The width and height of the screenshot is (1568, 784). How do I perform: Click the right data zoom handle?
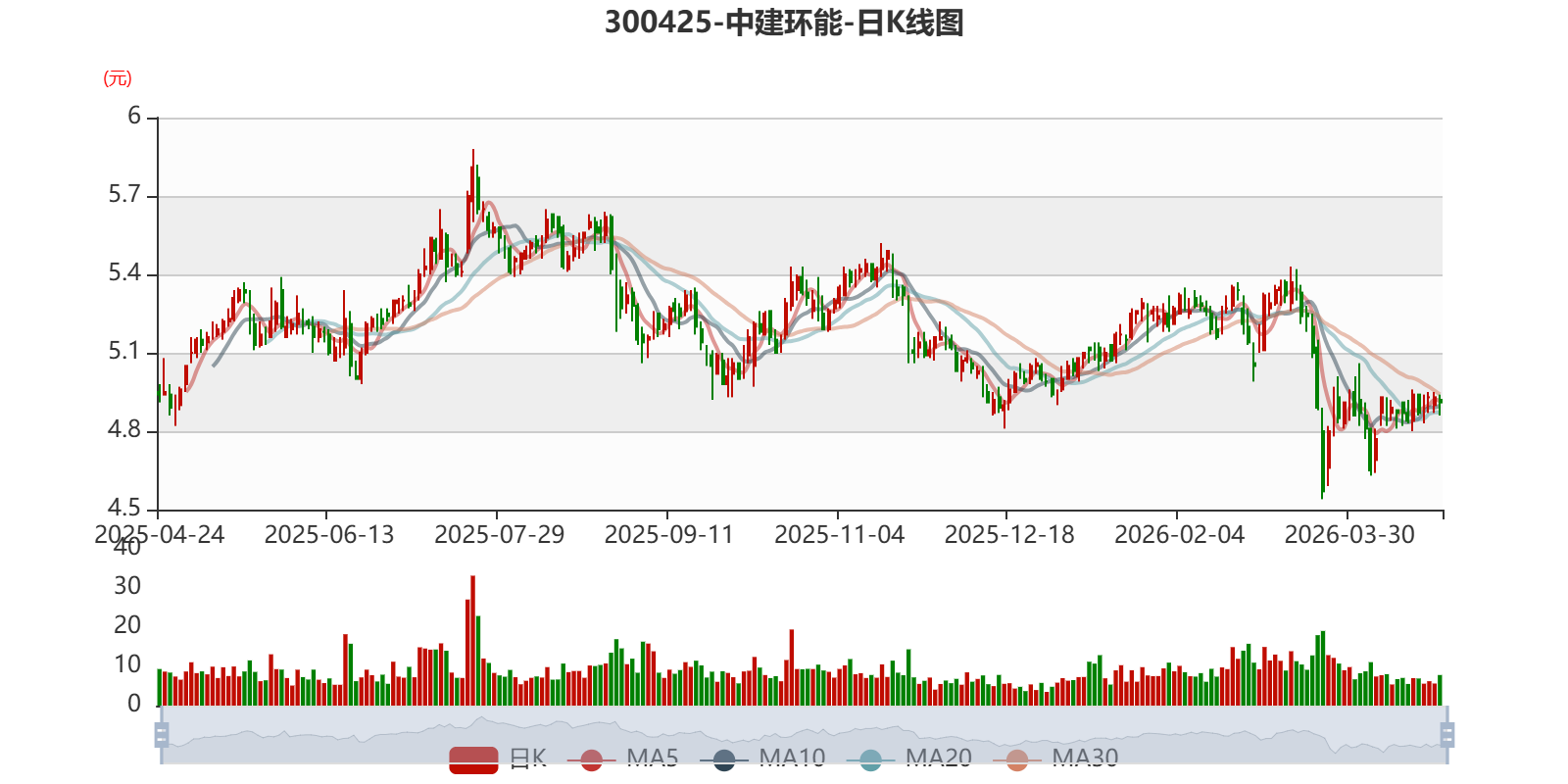click(1447, 735)
